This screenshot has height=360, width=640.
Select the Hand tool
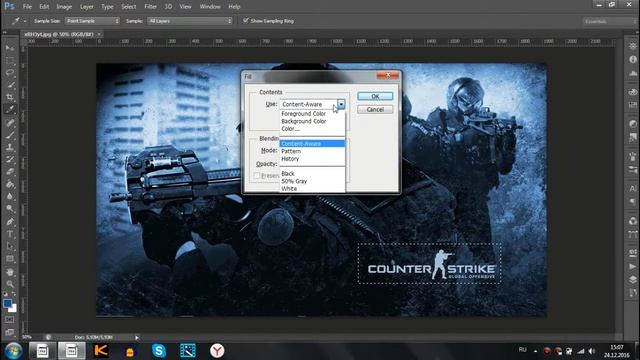point(10,272)
